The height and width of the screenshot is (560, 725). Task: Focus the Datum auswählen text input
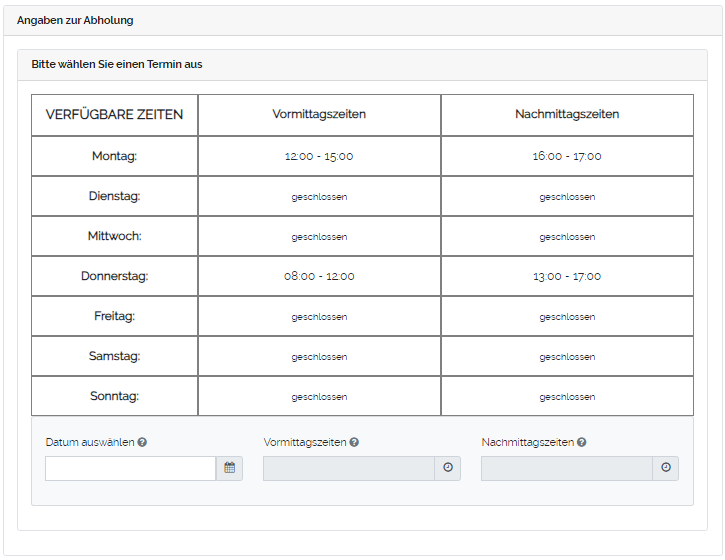pos(130,468)
